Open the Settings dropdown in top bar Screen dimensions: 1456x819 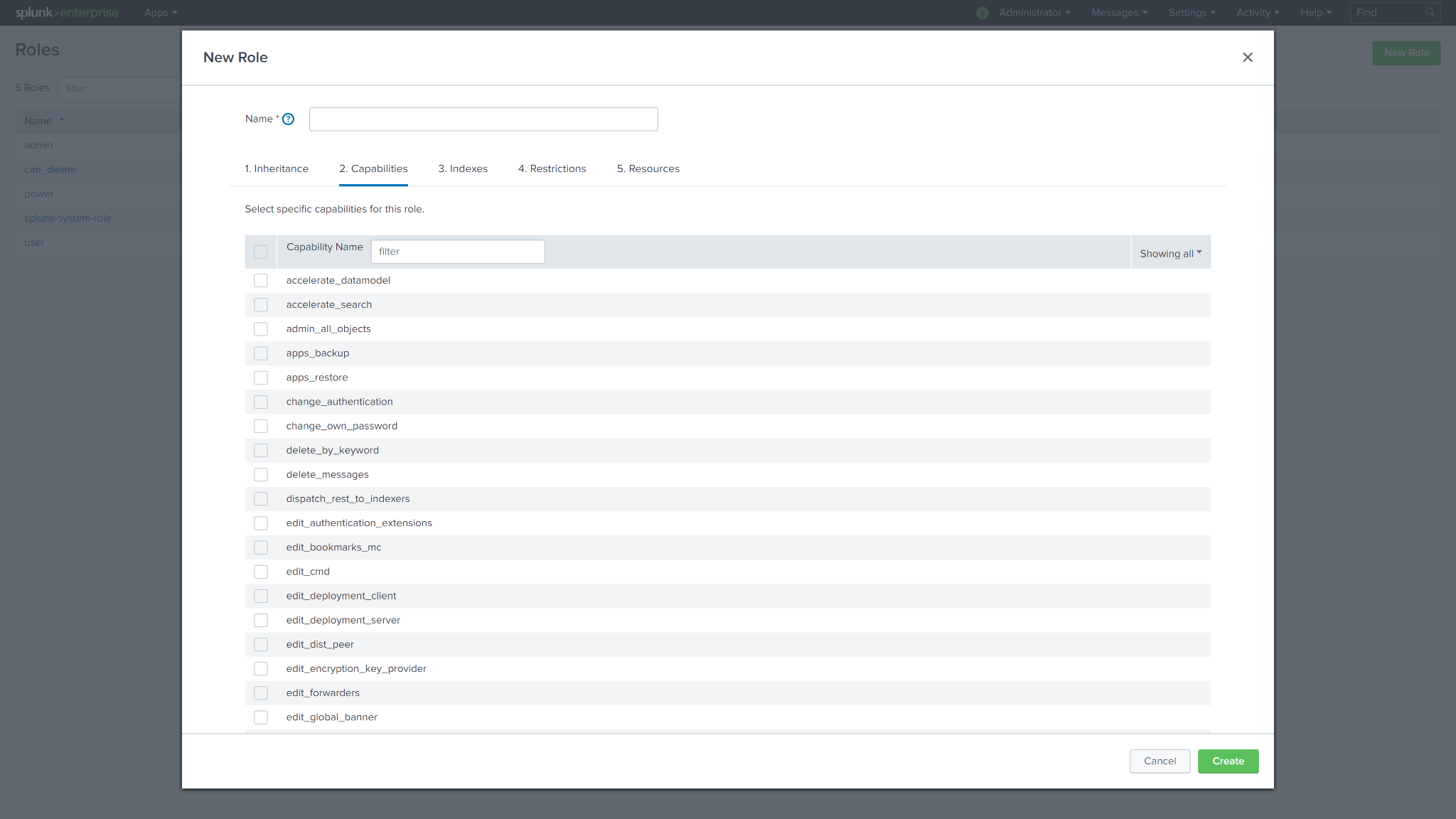[1192, 13]
